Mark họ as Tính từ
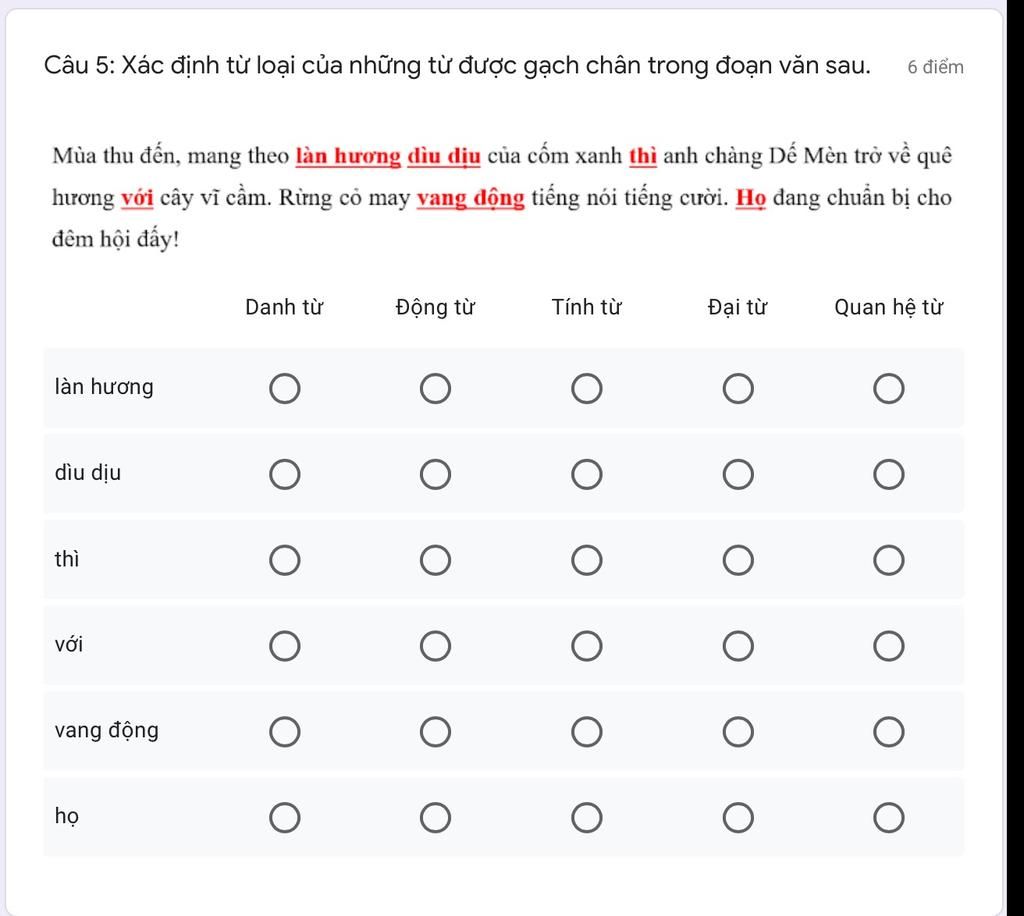This screenshot has height=916, width=1024. 586,817
